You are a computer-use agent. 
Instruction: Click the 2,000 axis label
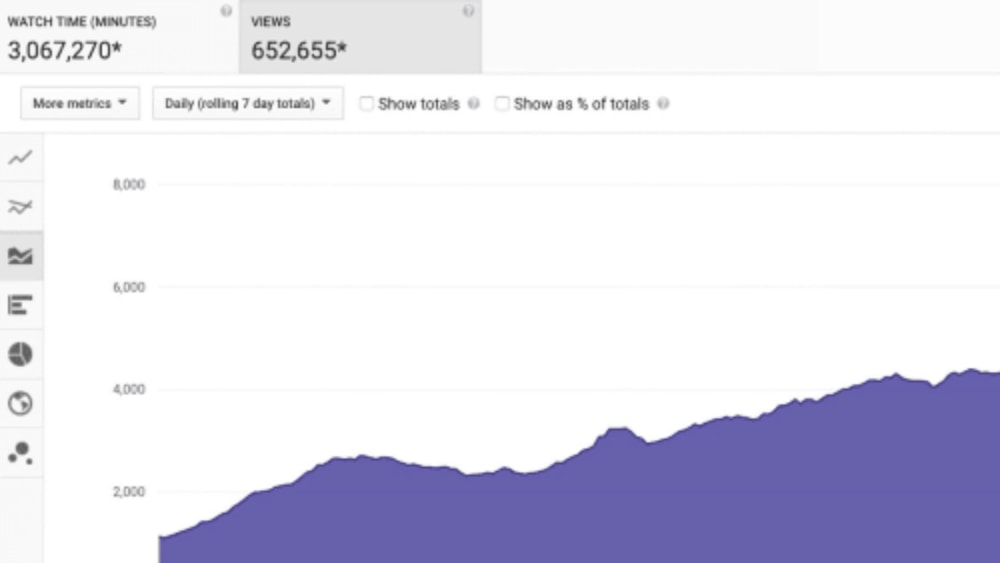click(x=129, y=492)
